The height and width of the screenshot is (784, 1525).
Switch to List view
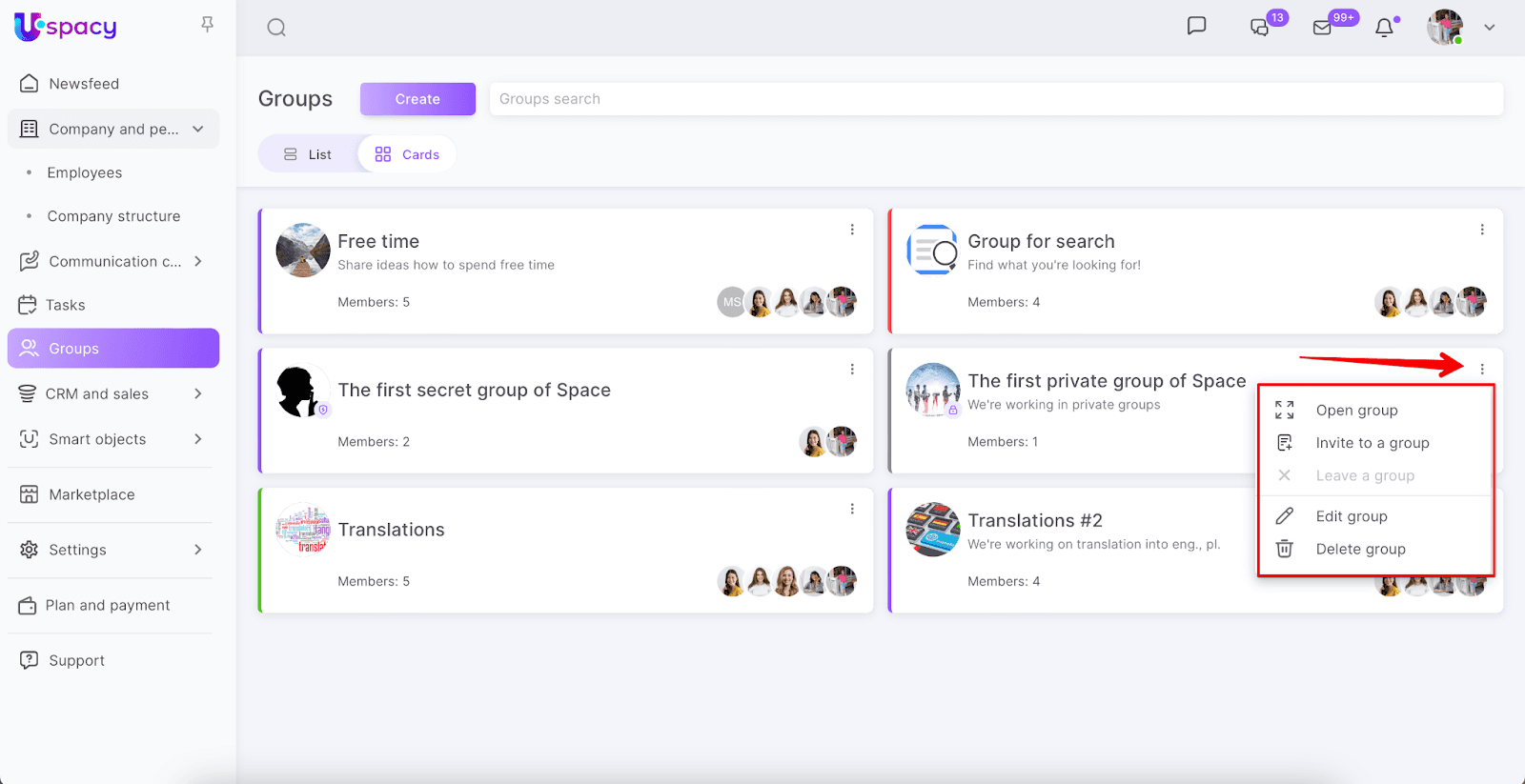pyautogui.click(x=308, y=154)
